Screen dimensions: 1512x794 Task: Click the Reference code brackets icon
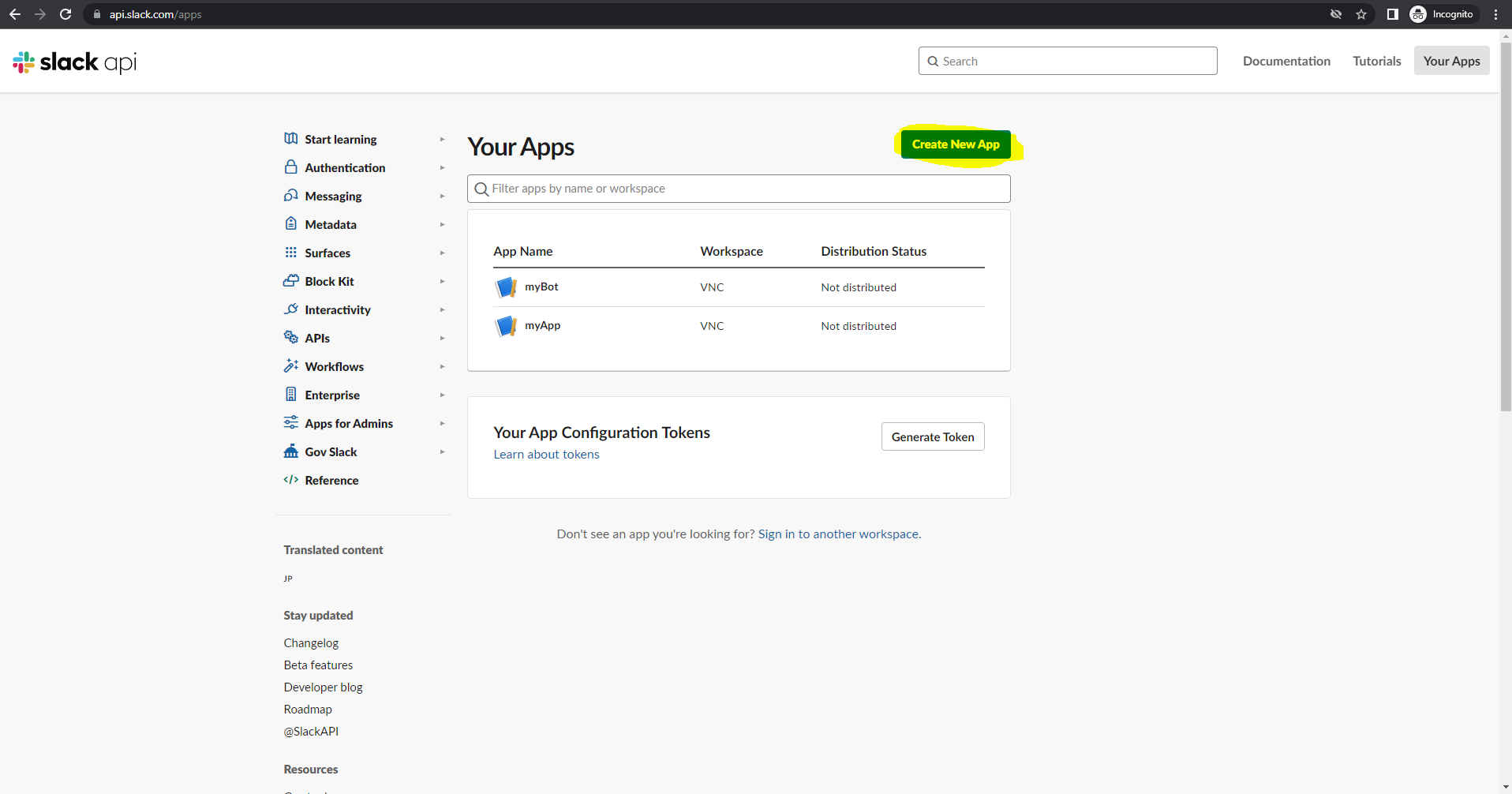point(291,480)
